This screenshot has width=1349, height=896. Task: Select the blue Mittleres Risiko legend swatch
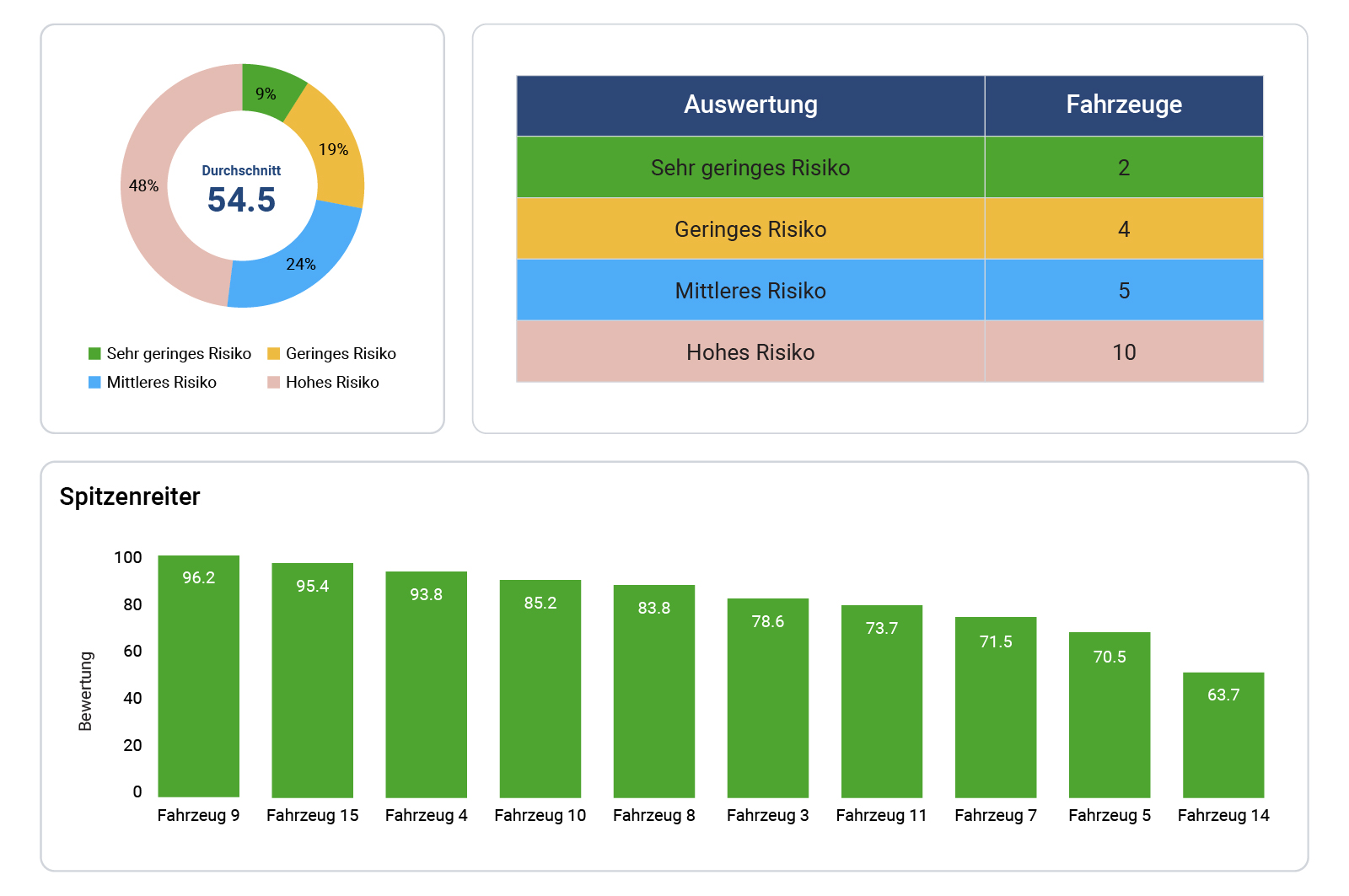pos(94,383)
